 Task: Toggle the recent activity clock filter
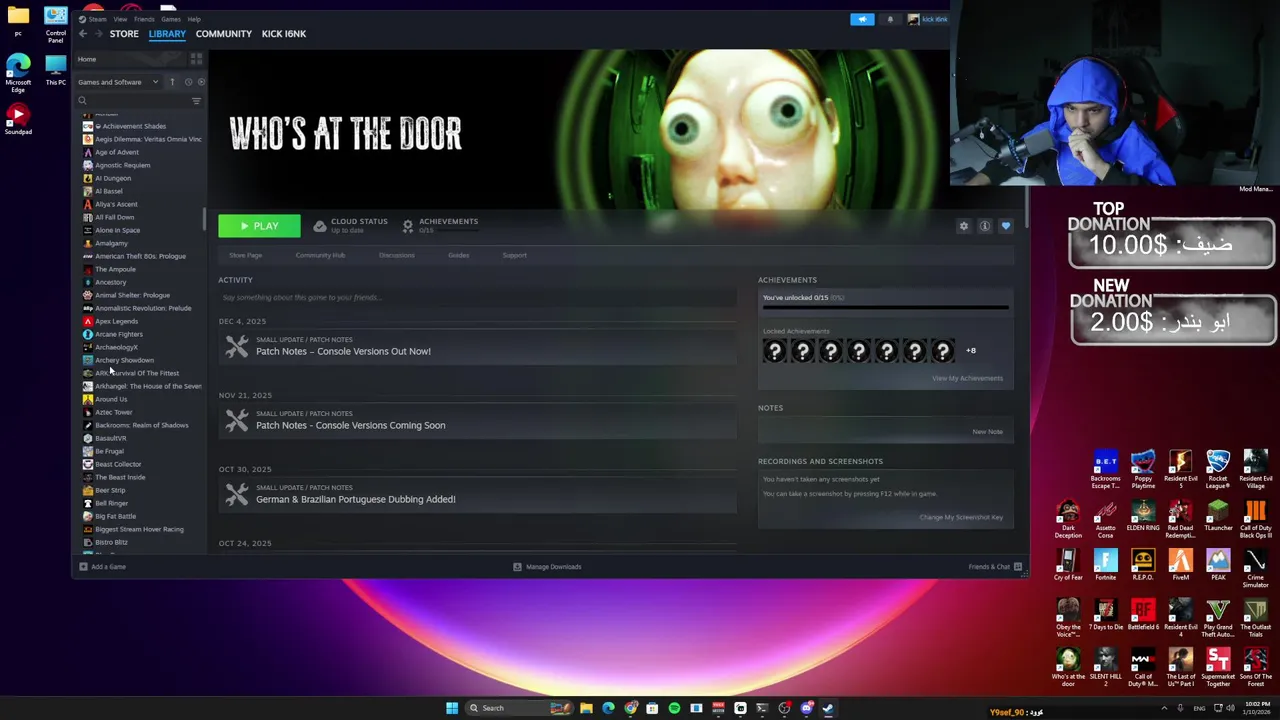click(187, 82)
